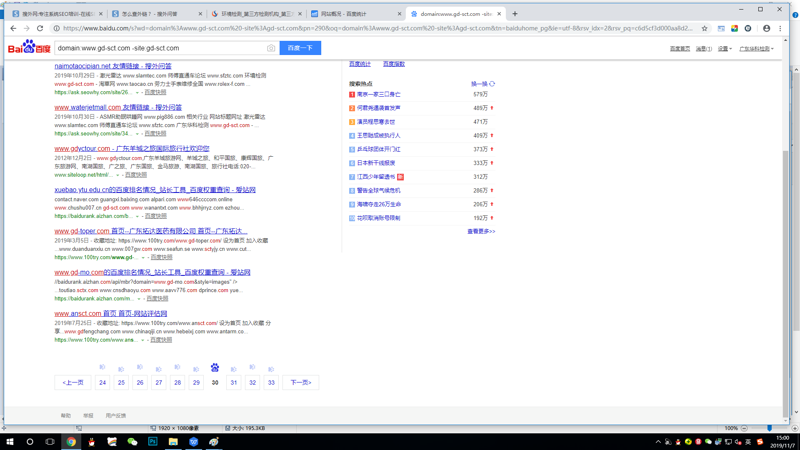Reload the current page
Image resolution: width=800 pixels, height=450 pixels.
point(40,29)
